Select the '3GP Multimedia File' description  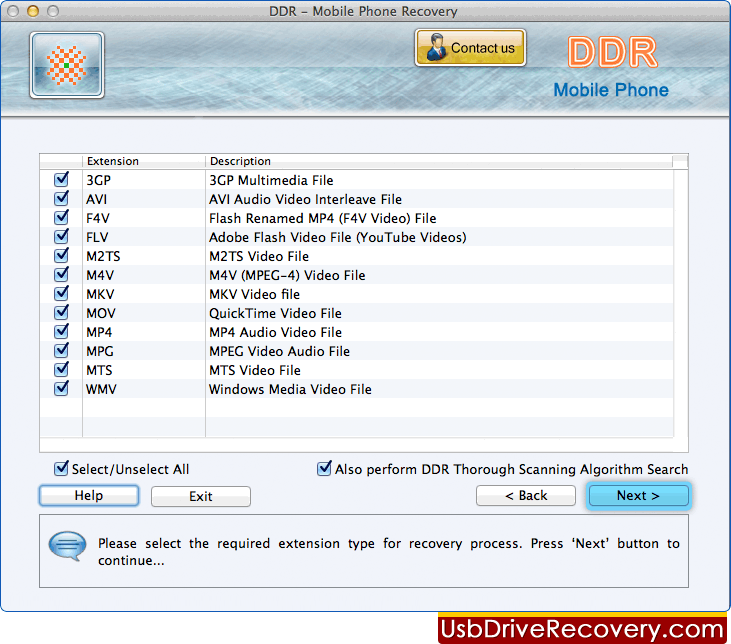tap(271, 180)
